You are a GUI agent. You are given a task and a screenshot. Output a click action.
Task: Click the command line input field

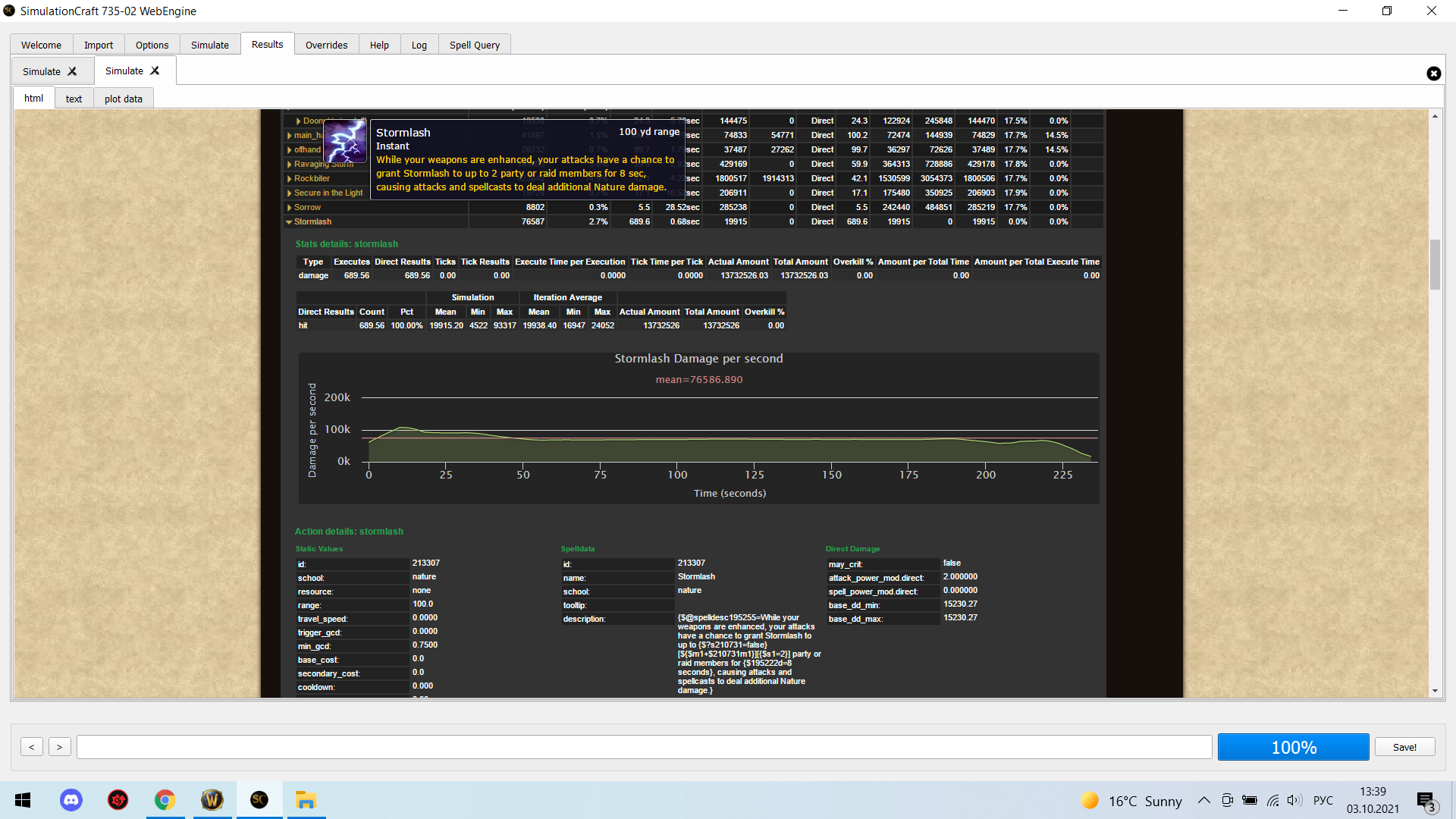click(x=643, y=747)
